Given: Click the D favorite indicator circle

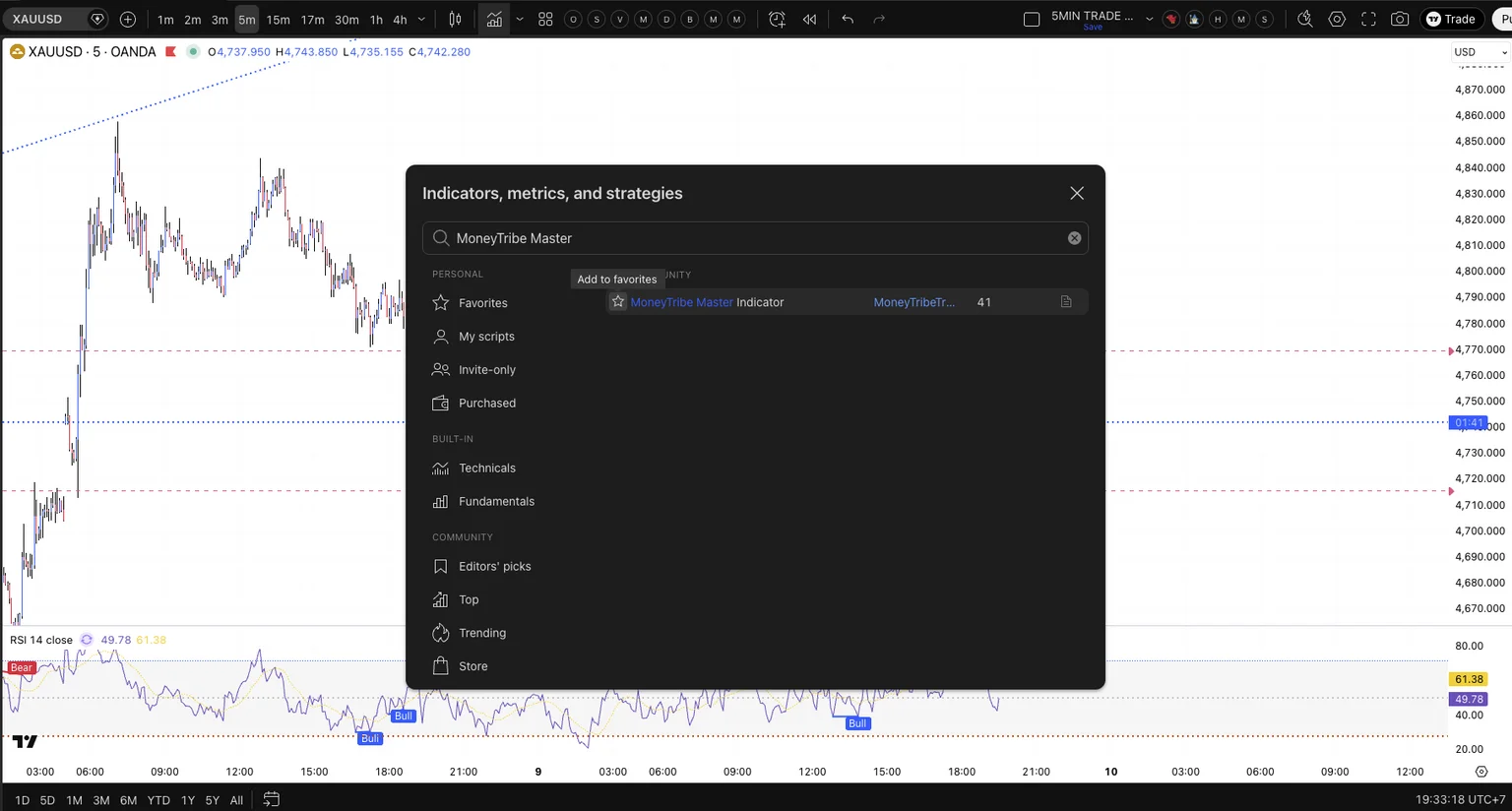Looking at the screenshot, I should coord(666,19).
